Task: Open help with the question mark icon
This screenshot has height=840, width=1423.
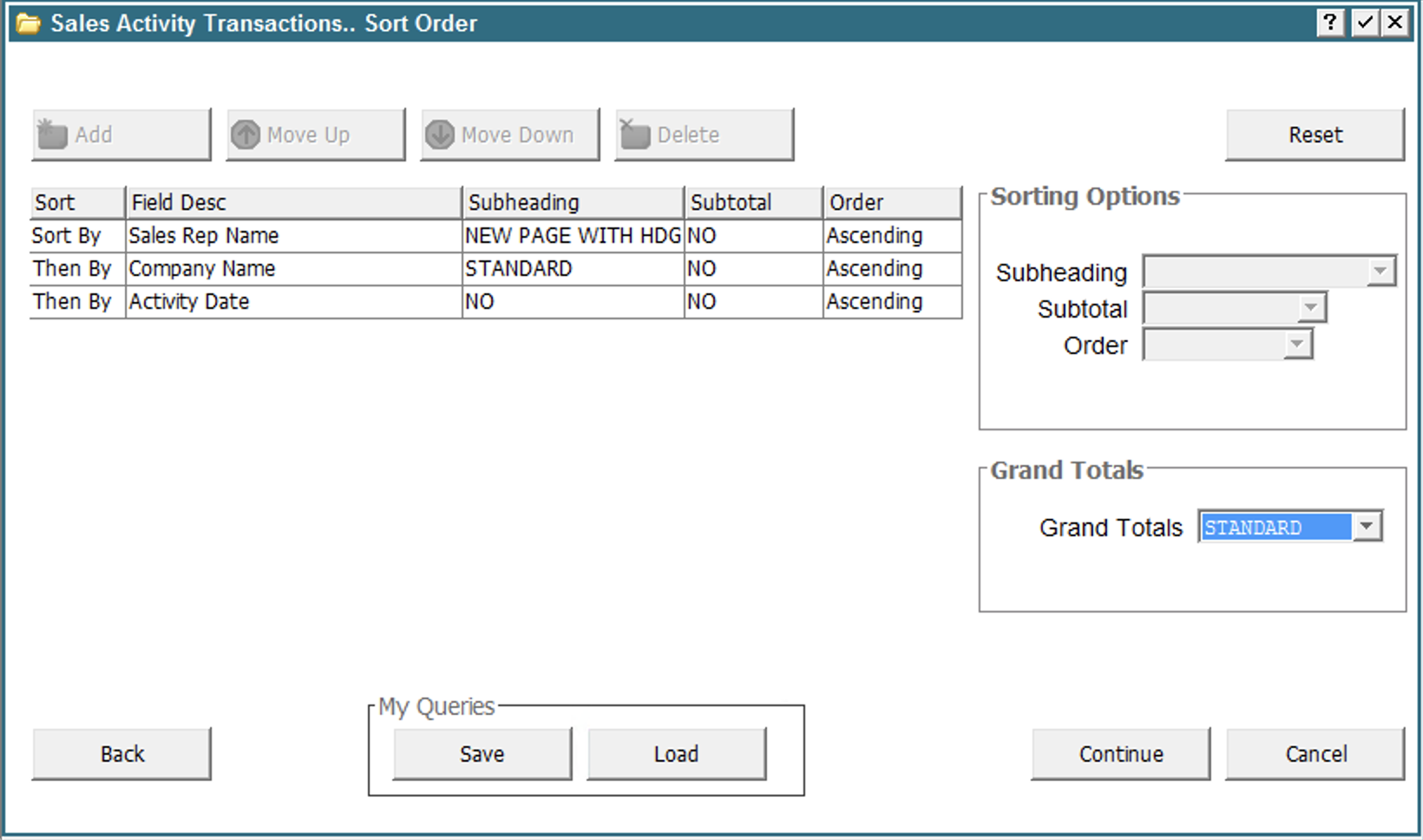Action: (x=1329, y=23)
